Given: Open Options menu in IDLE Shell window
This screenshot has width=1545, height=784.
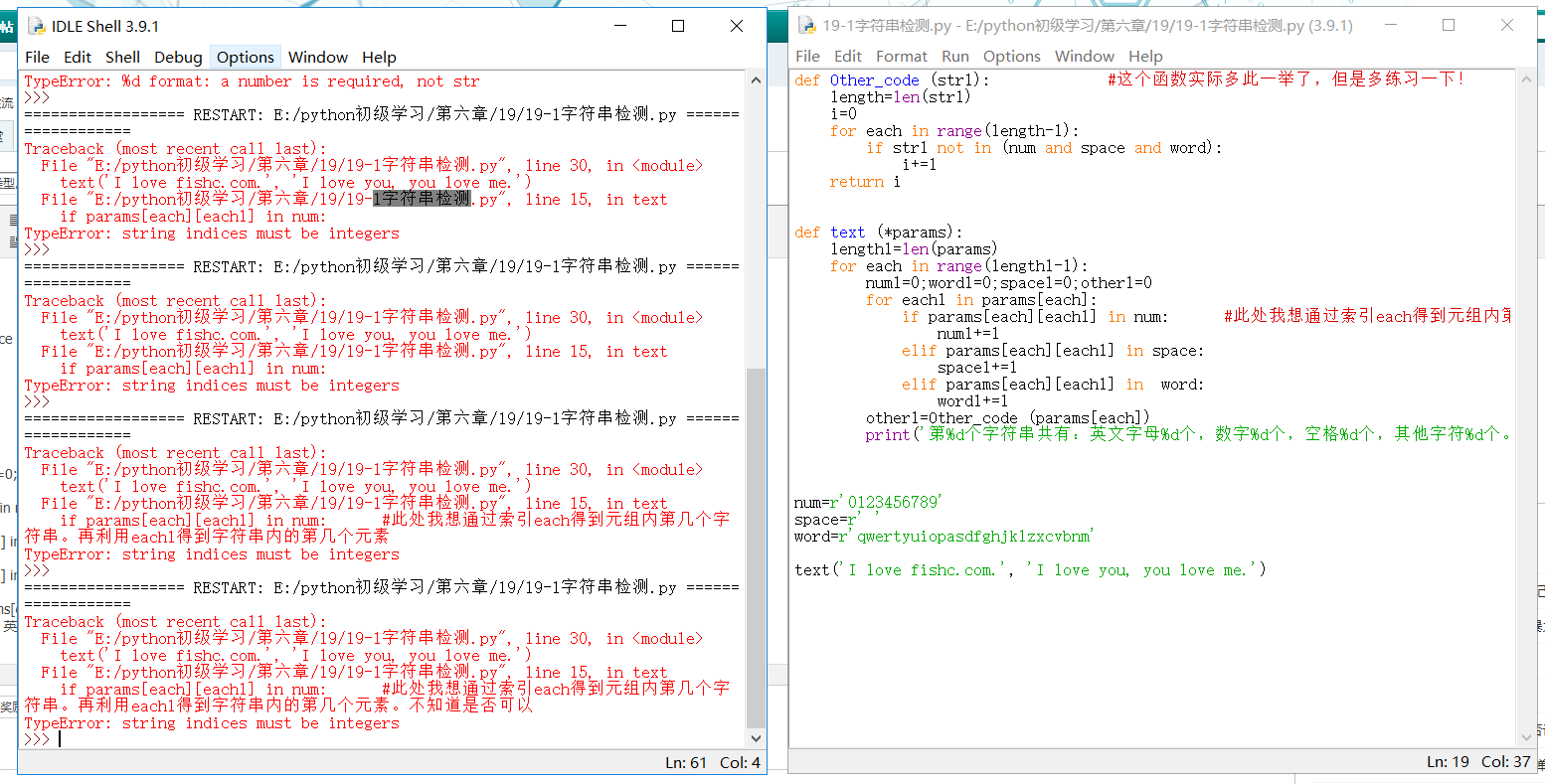Looking at the screenshot, I should click(x=246, y=58).
